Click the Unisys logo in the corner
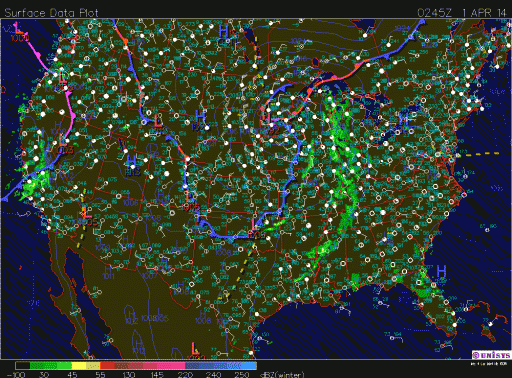512x378 pixels. (491, 355)
